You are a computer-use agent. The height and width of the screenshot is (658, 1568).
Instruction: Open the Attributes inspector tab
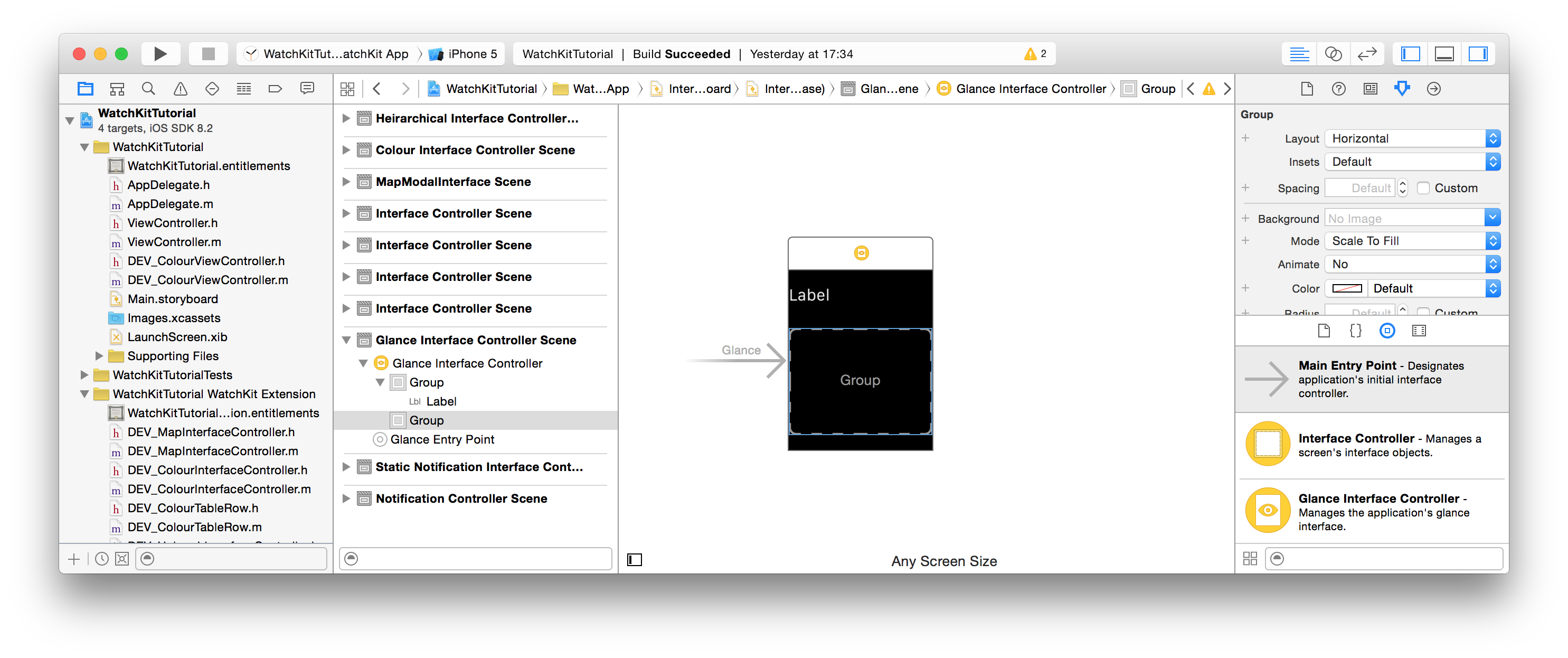pyautogui.click(x=1402, y=89)
